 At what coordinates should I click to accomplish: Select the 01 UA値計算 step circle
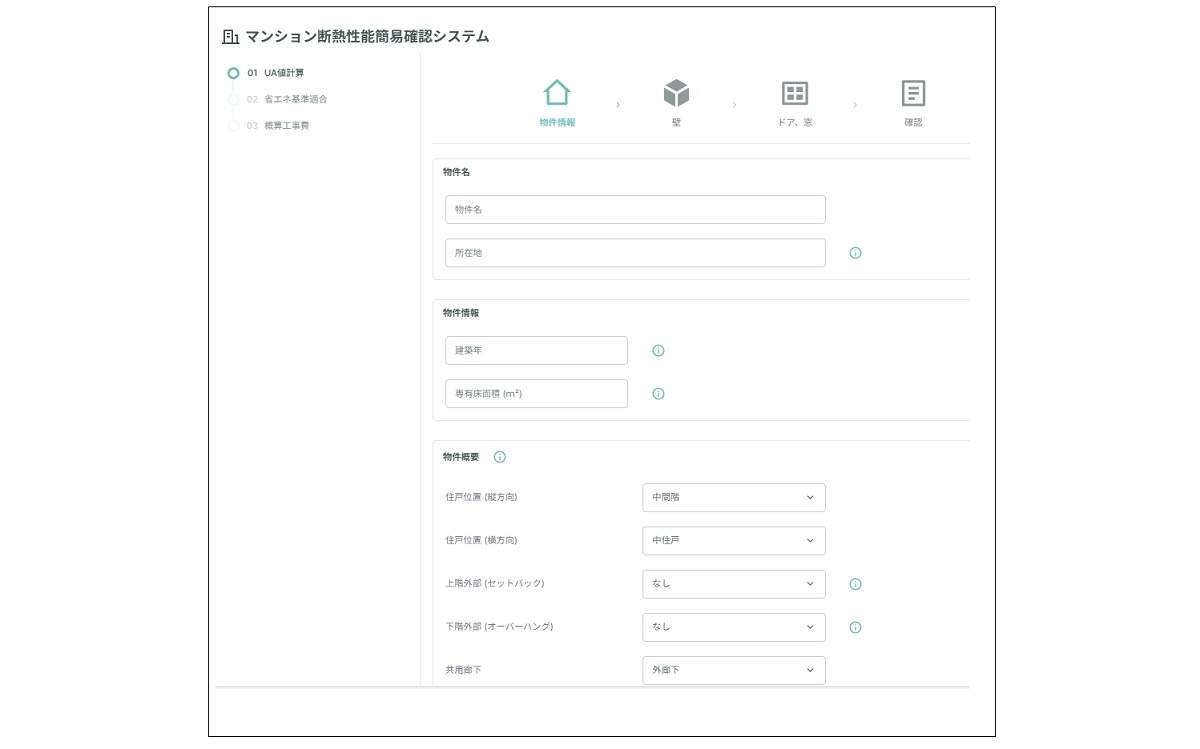coord(233,73)
